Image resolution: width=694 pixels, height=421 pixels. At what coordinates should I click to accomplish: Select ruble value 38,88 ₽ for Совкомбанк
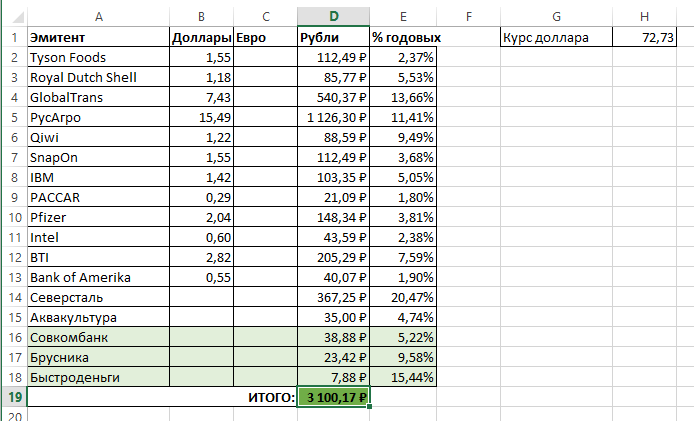click(334, 337)
